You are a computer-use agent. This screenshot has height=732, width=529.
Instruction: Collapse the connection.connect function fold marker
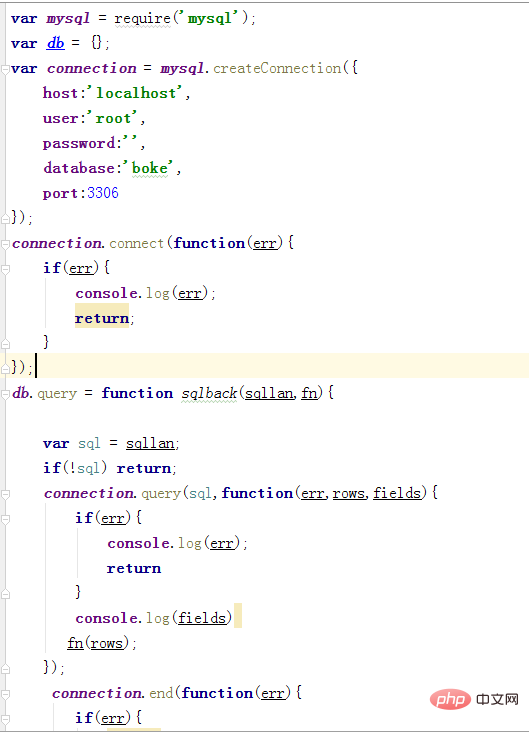pos(5,244)
